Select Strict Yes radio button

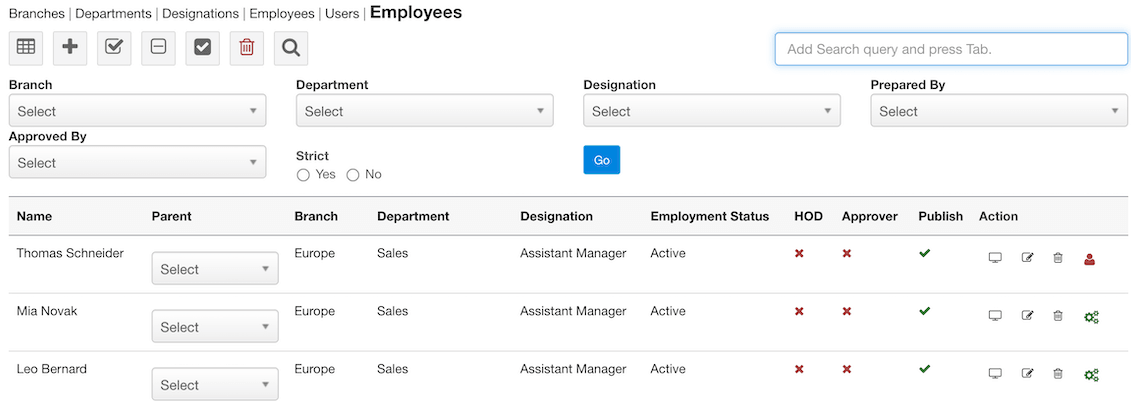coord(303,175)
